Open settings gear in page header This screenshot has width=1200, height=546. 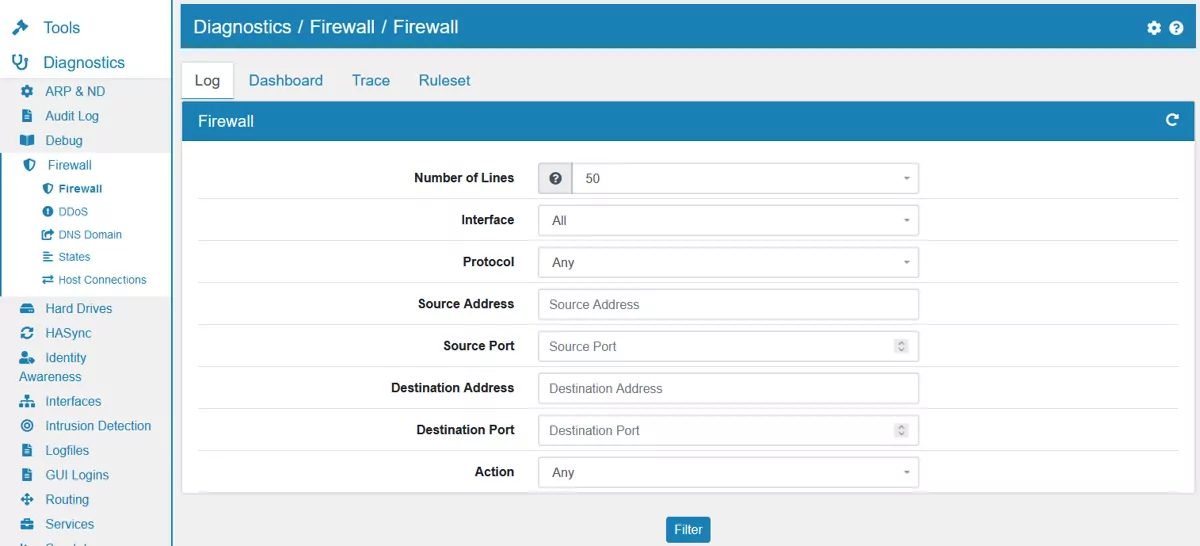1154,28
